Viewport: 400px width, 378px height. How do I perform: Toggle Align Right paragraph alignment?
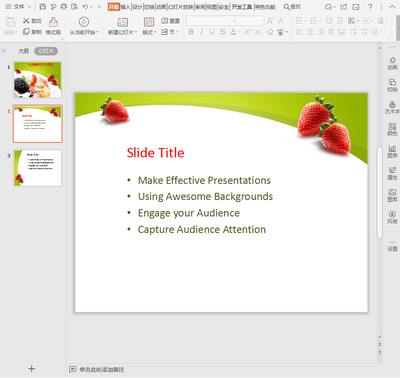click(320, 32)
